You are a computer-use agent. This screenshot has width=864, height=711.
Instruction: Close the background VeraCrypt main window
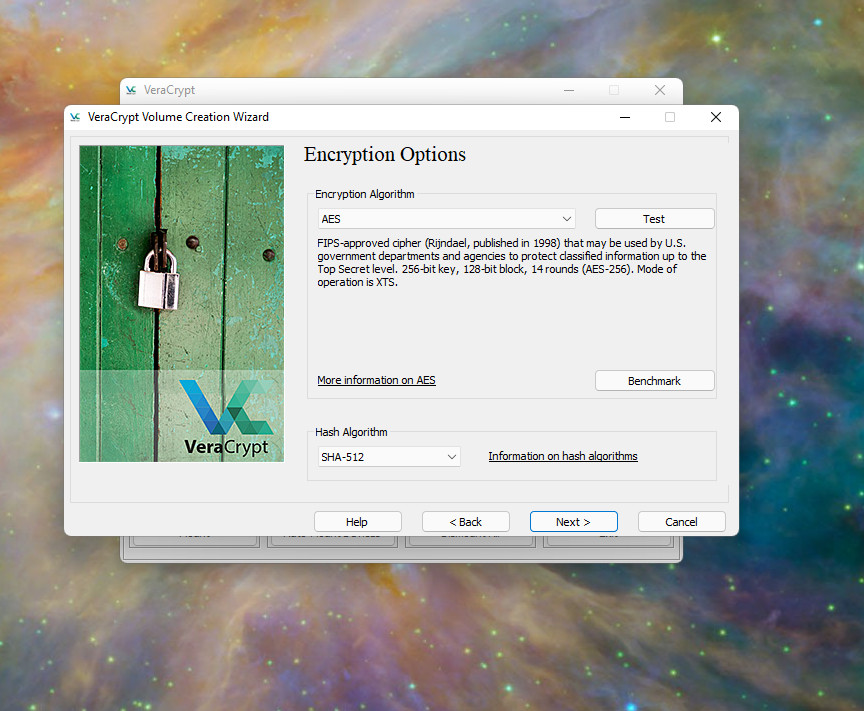point(660,90)
